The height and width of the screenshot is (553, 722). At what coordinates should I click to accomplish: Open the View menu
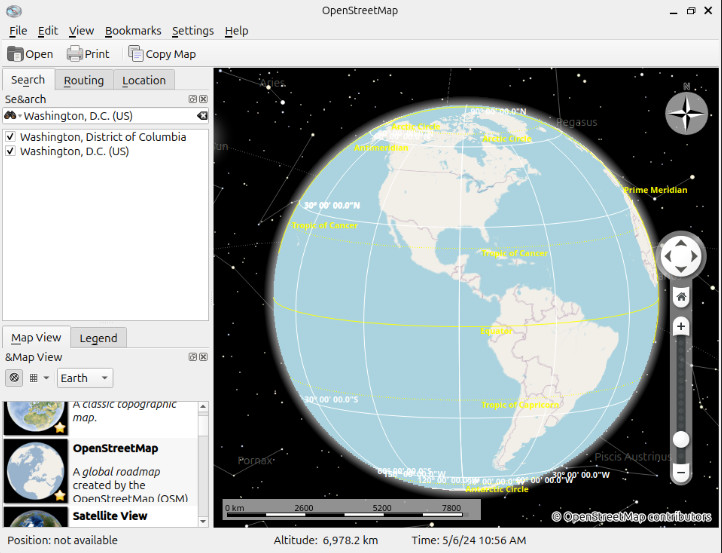(x=81, y=31)
